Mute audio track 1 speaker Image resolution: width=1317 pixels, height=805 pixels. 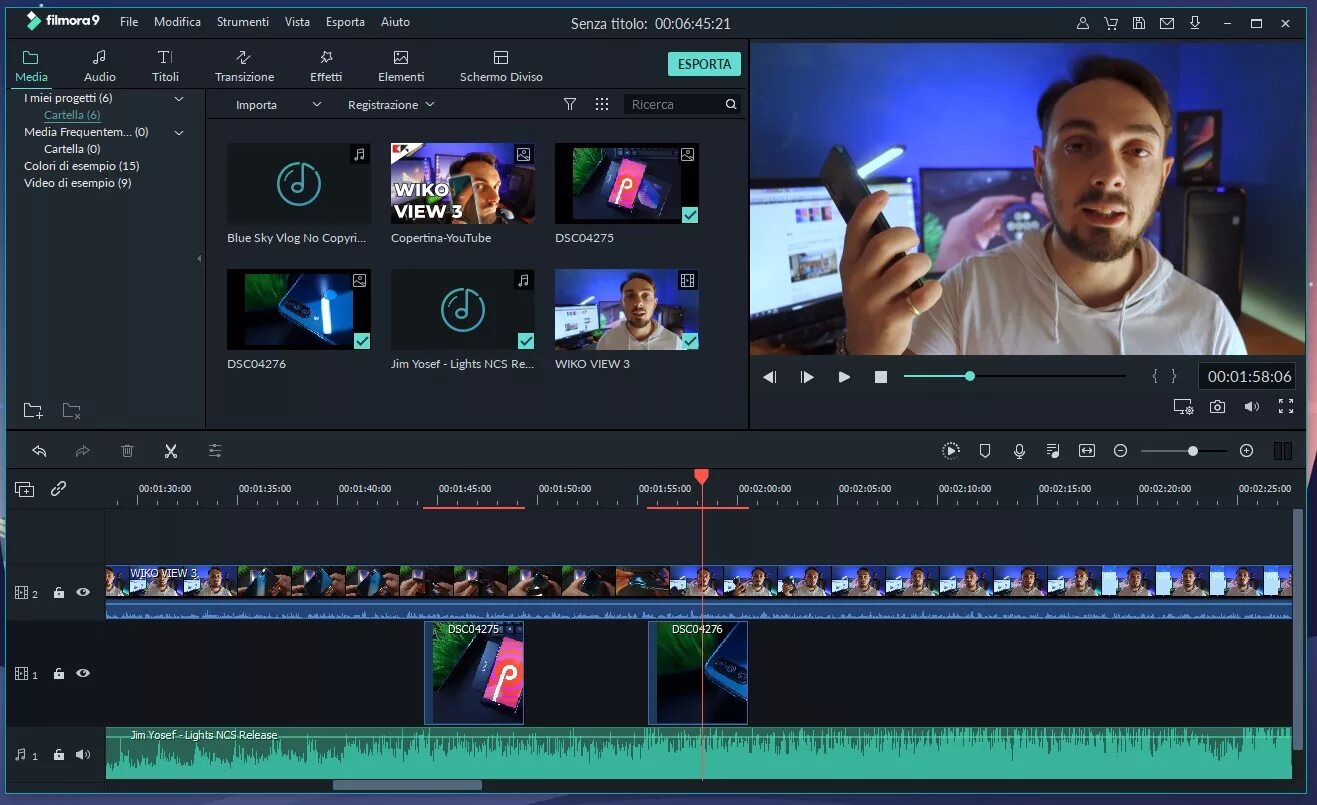click(x=83, y=755)
